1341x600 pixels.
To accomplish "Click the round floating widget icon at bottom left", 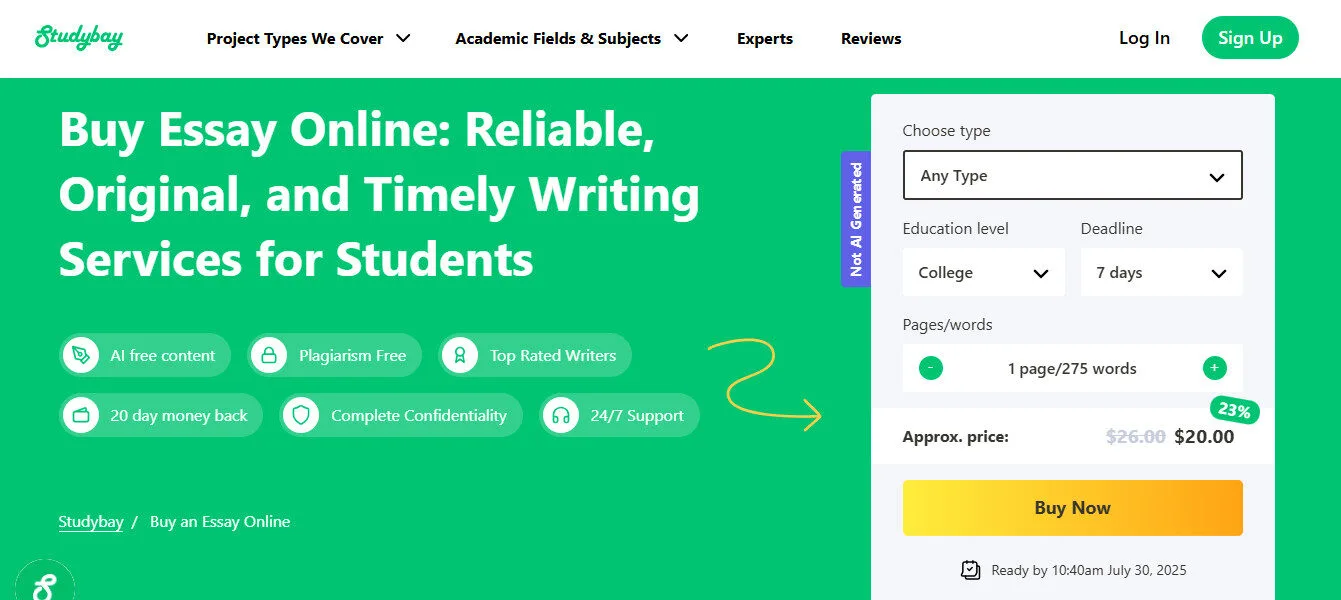I will (45, 582).
